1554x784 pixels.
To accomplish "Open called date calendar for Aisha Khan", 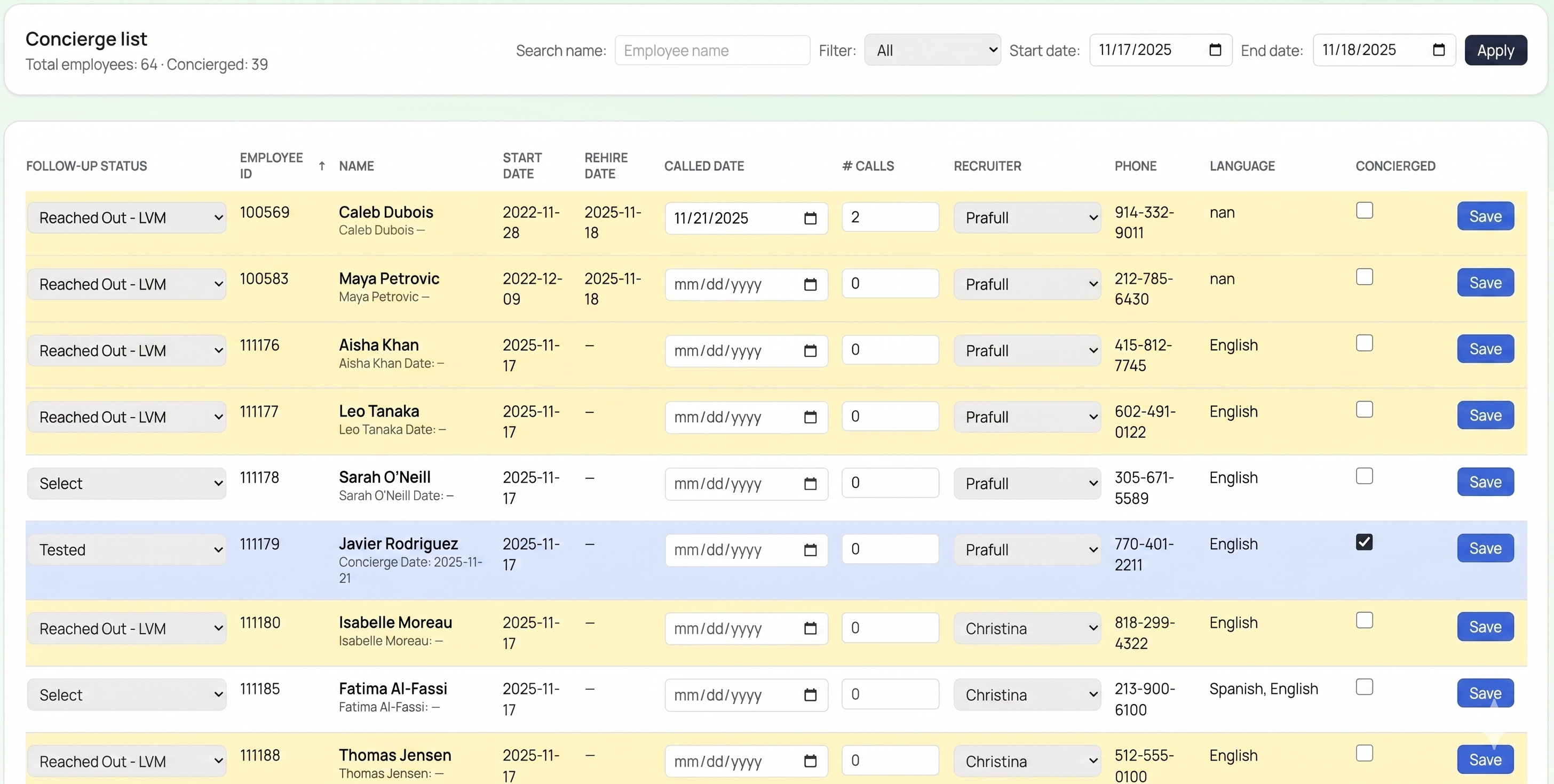I will [x=810, y=351].
